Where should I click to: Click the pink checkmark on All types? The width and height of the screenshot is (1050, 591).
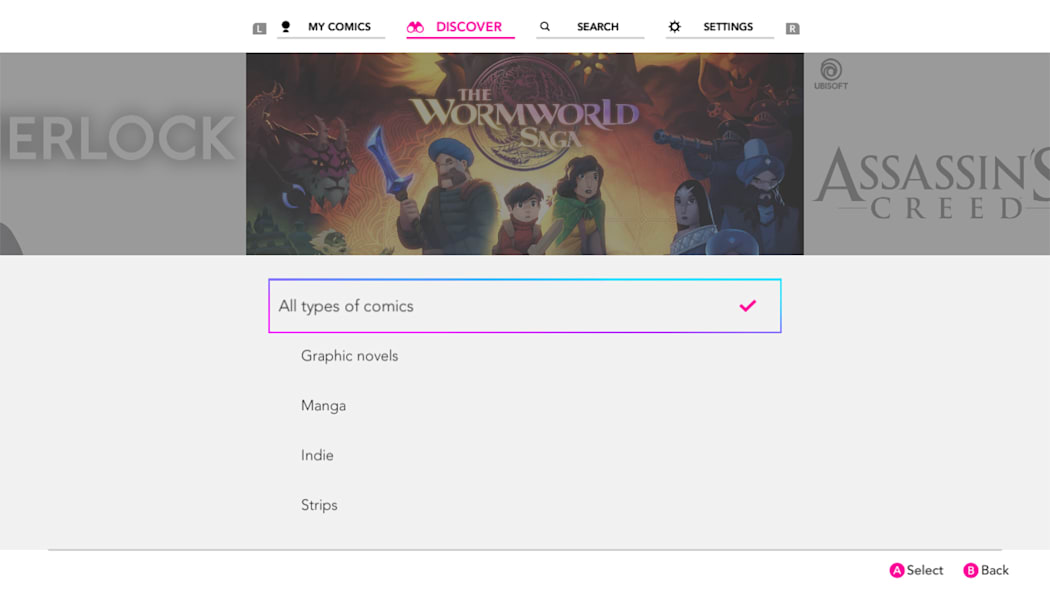747,306
